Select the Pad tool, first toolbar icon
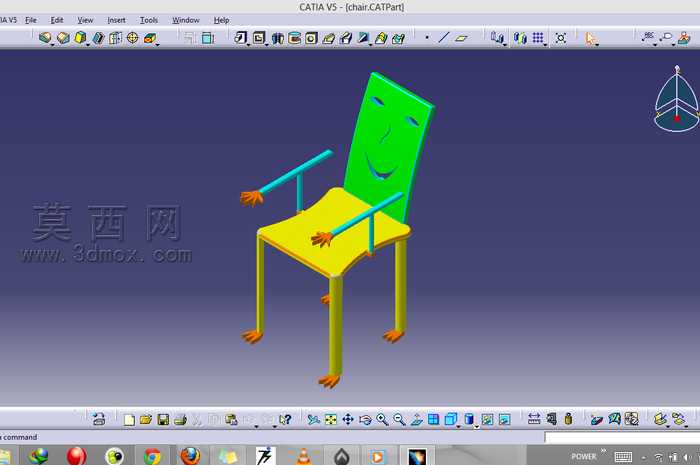Screen dimensions: 700x465 click(x=45, y=37)
